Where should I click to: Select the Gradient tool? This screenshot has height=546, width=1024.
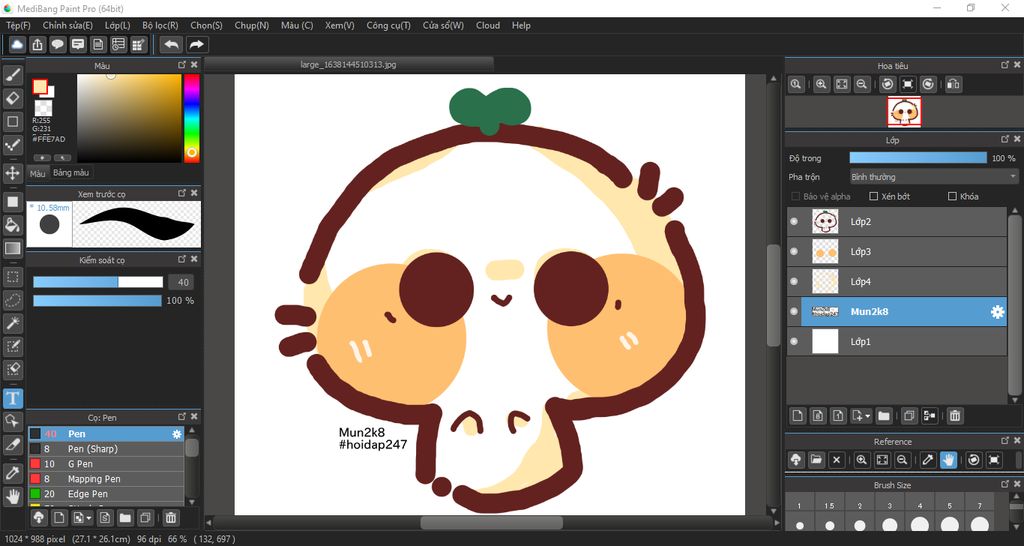12,248
